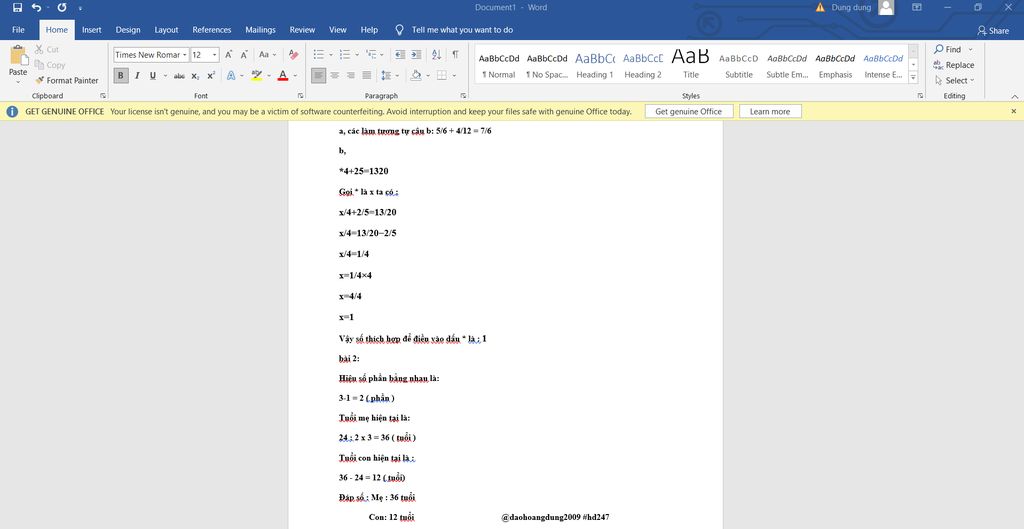Click document line "x/4=1/4"
Viewport: 1024px width, 529px height.
[354, 254]
